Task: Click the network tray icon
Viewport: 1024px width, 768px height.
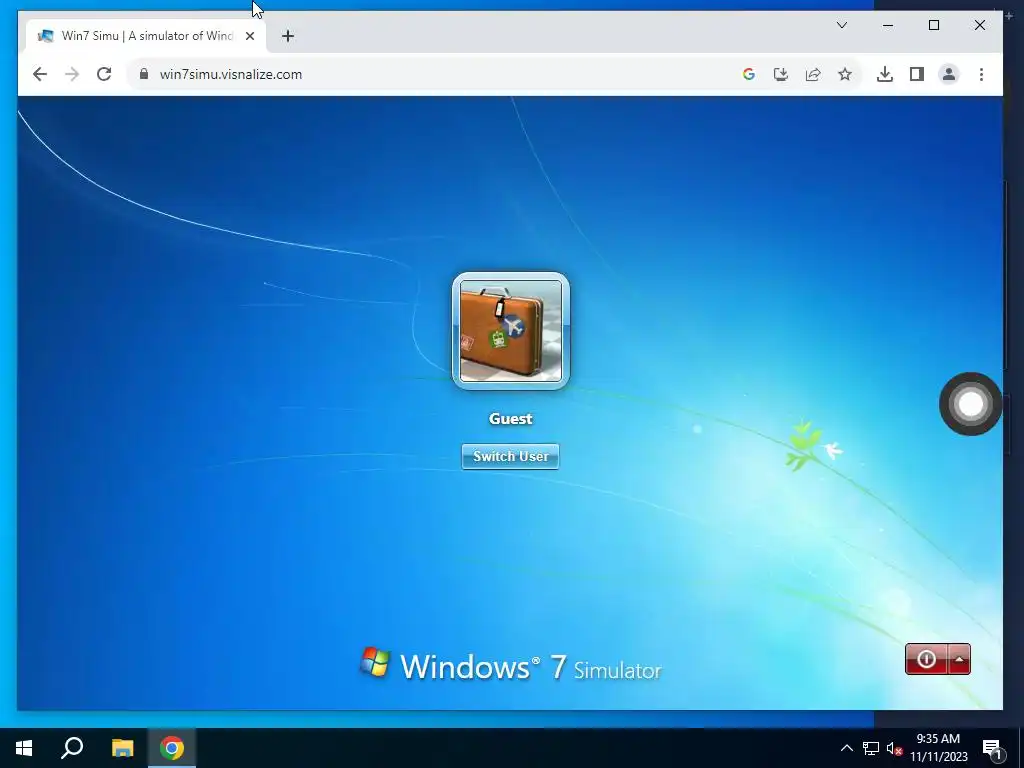Action: 871,748
